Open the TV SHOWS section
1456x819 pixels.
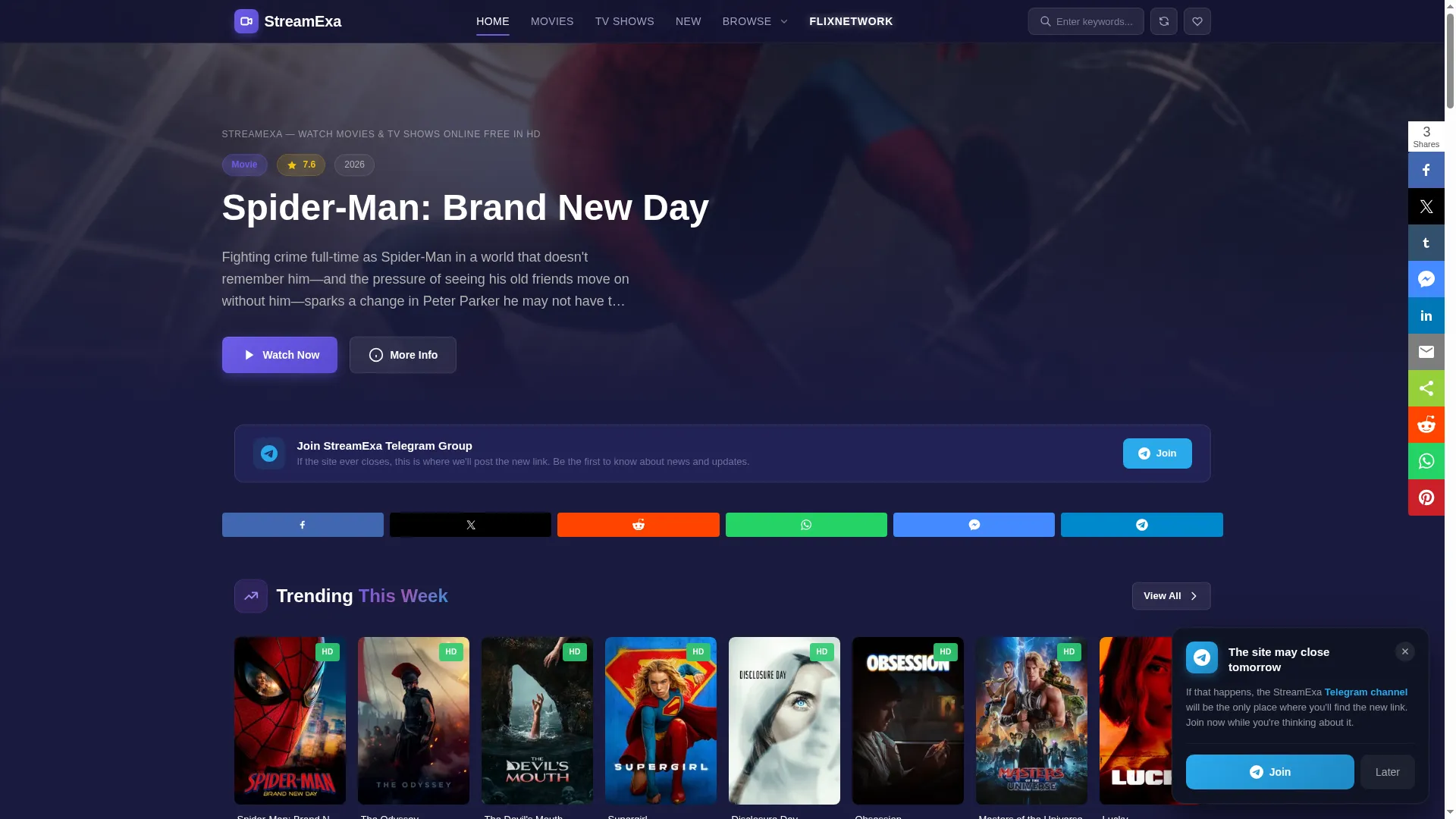pyautogui.click(x=625, y=21)
